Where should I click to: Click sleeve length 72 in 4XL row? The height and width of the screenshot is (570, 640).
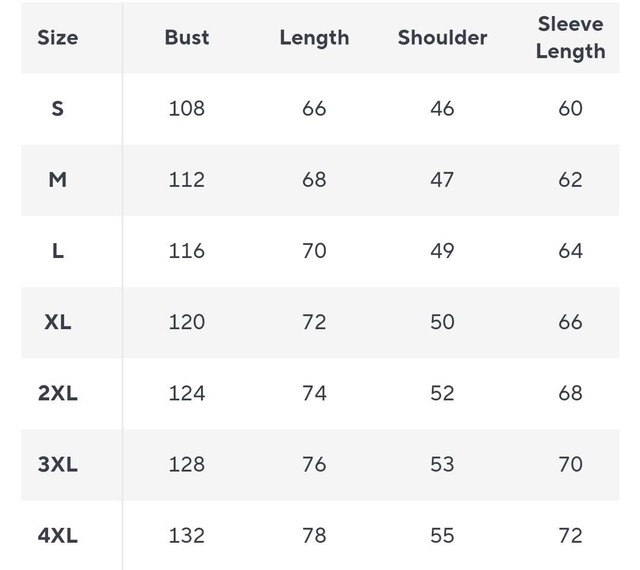(570, 535)
